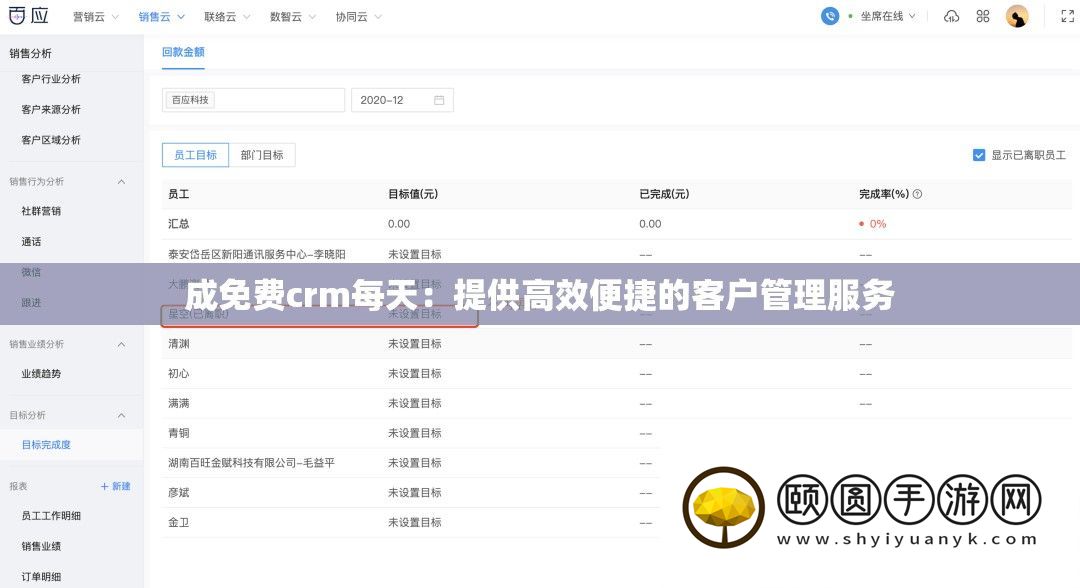Select the 回款金额 tab
1080x588 pixels.
(183, 52)
